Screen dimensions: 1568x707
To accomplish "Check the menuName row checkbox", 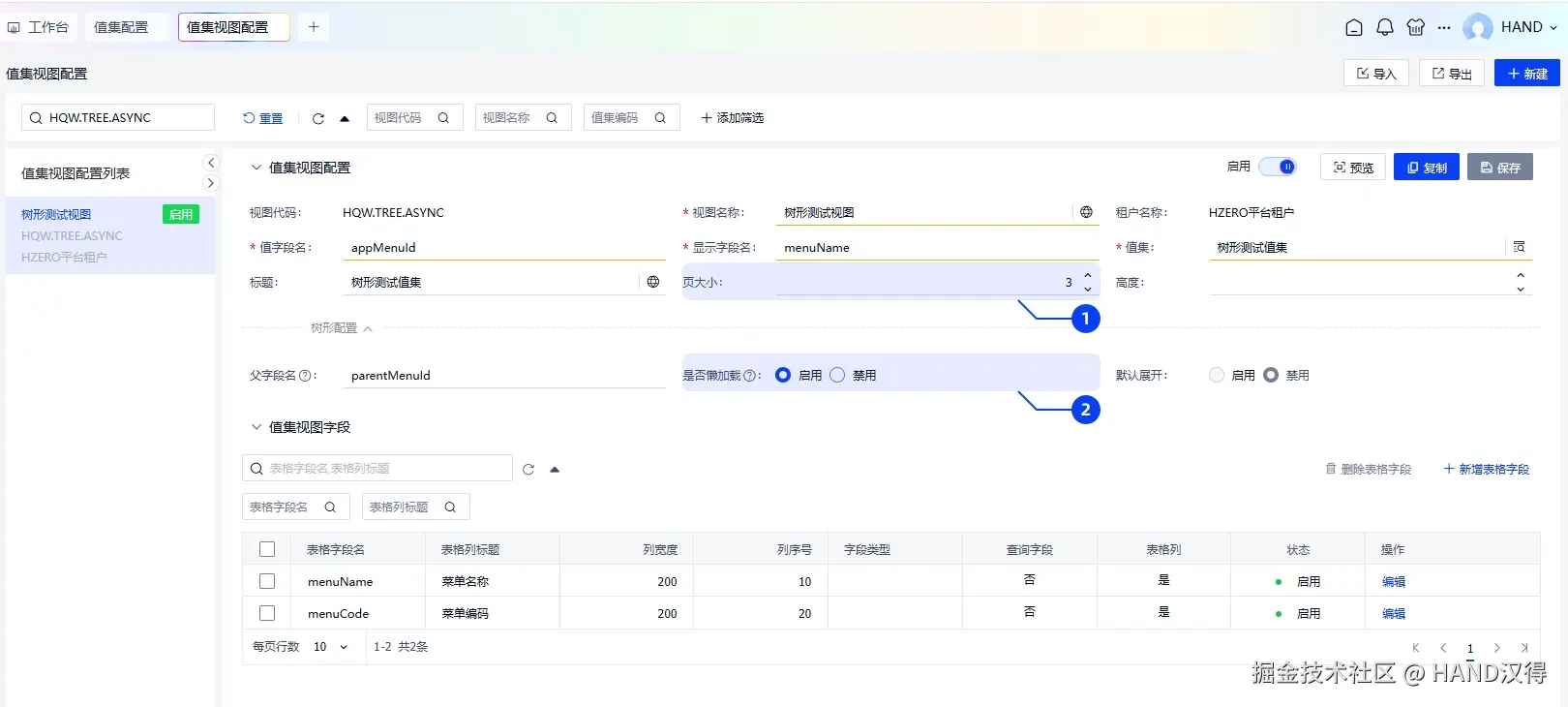I will pos(267,581).
